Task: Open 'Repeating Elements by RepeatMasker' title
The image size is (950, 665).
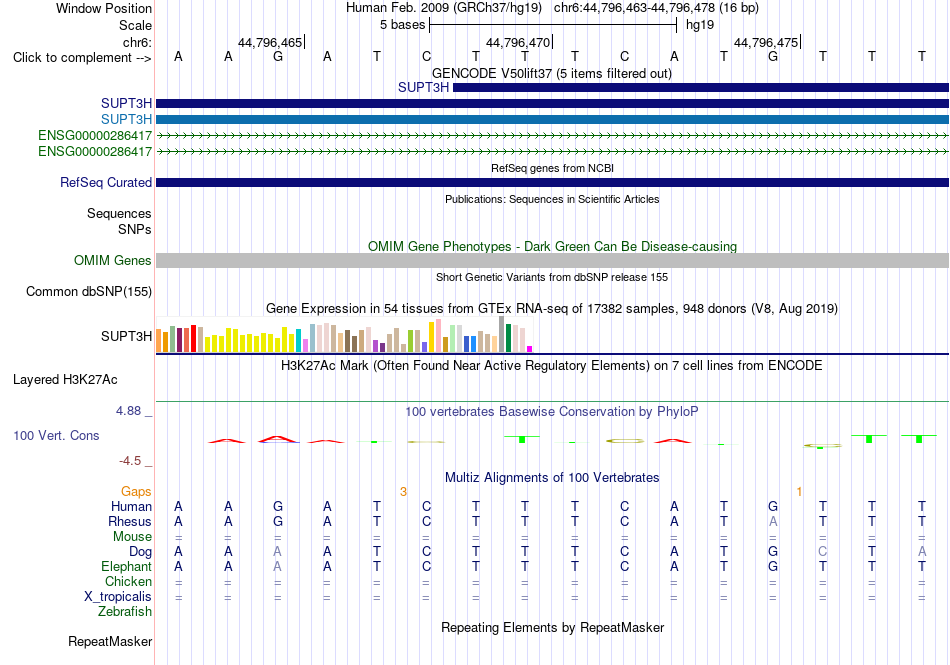Action: click(552, 627)
